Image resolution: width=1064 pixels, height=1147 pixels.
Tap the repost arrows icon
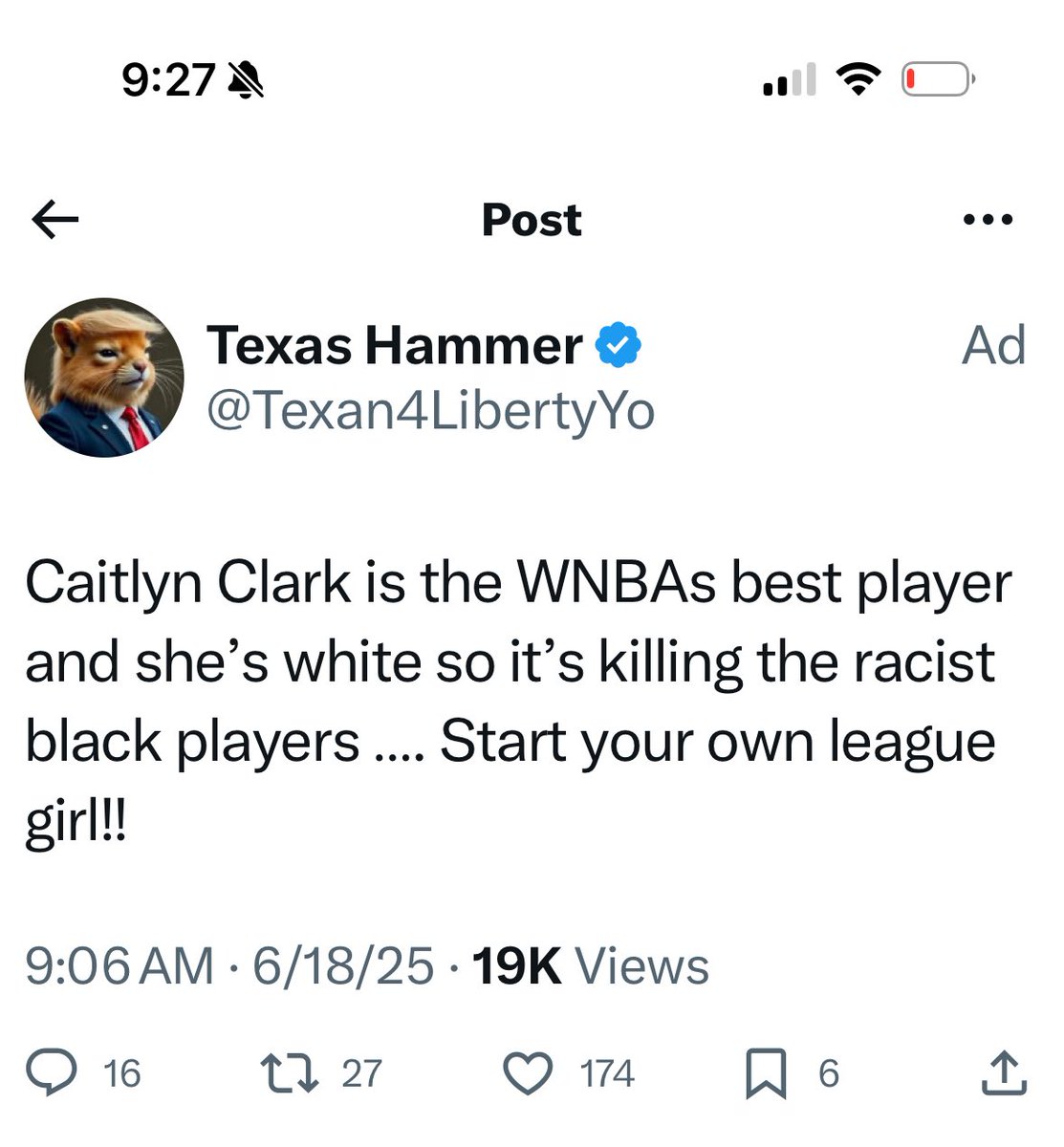click(x=290, y=1072)
